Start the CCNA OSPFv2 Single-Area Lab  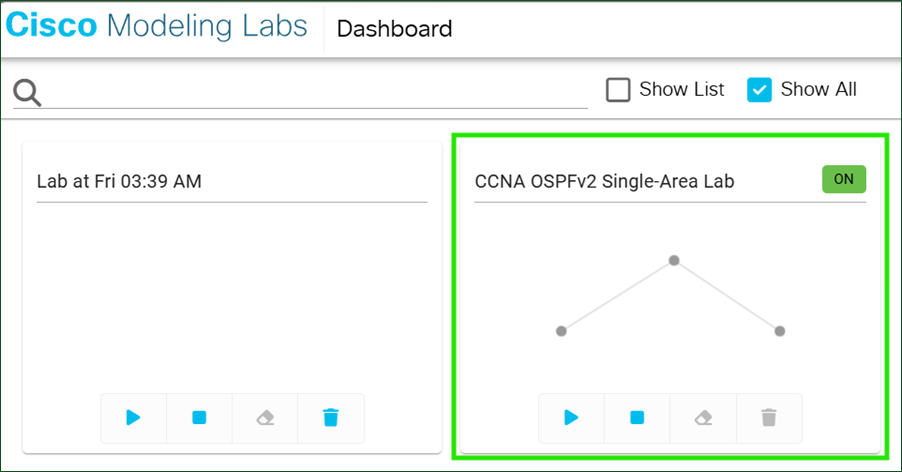[x=571, y=417]
